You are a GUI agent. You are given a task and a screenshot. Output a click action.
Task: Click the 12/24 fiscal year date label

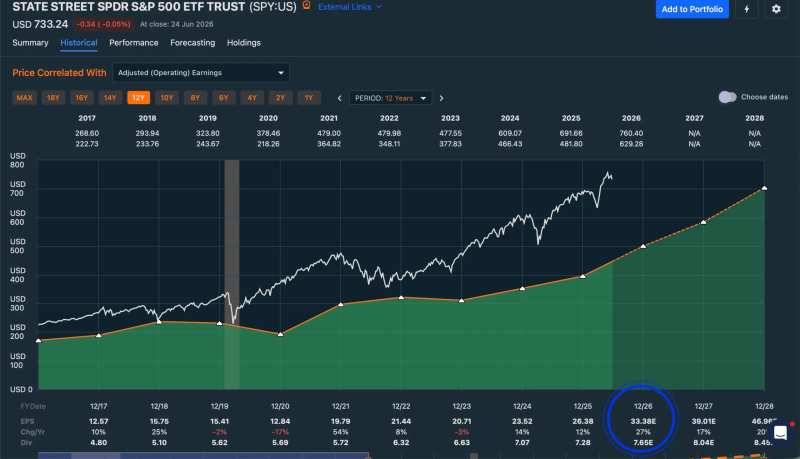(522, 406)
